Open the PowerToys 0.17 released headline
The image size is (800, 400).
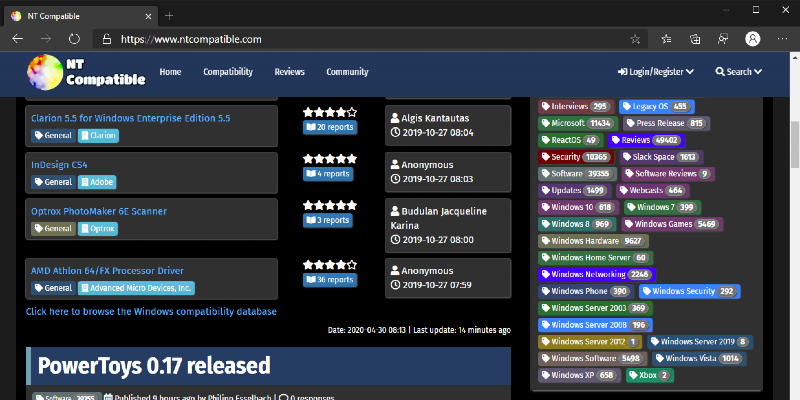point(154,366)
